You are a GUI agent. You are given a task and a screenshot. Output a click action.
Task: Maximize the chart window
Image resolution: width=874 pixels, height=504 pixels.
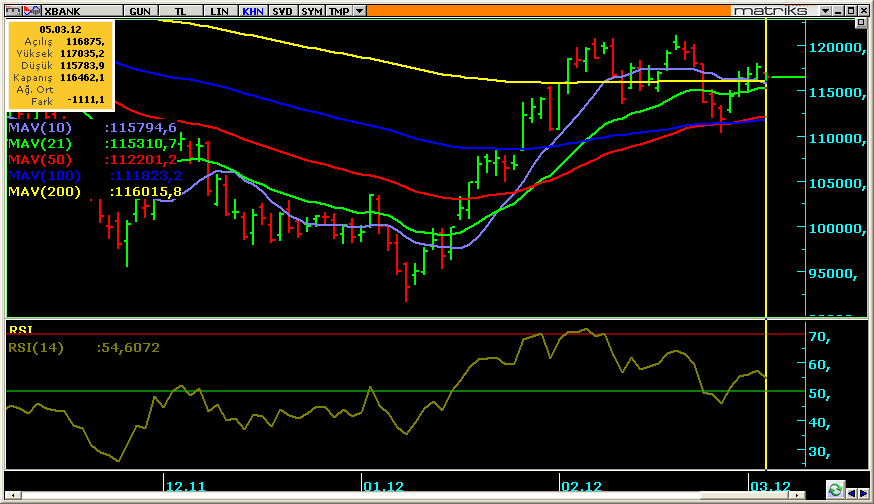click(851, 11)
